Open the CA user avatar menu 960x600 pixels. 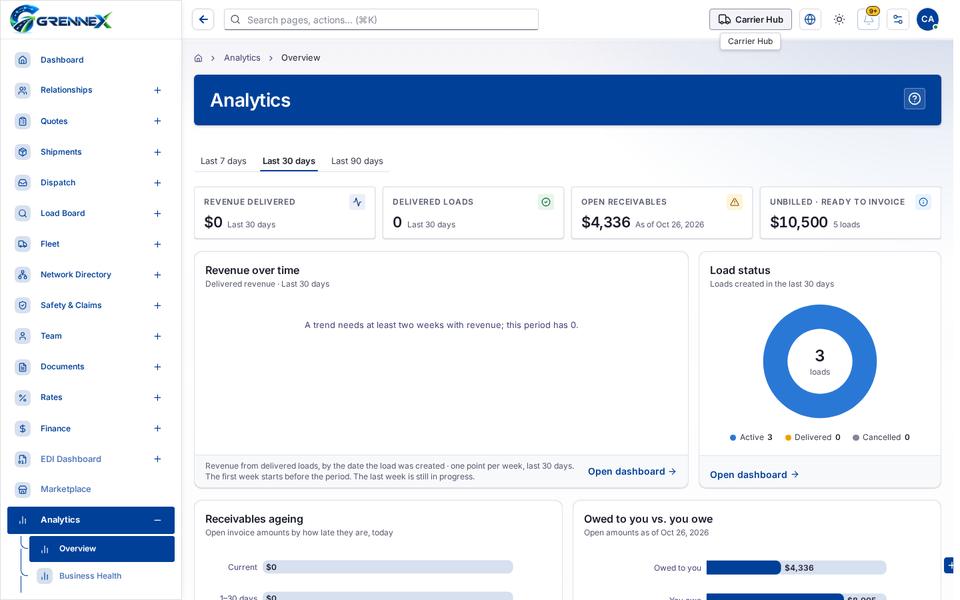pos(928,20)
